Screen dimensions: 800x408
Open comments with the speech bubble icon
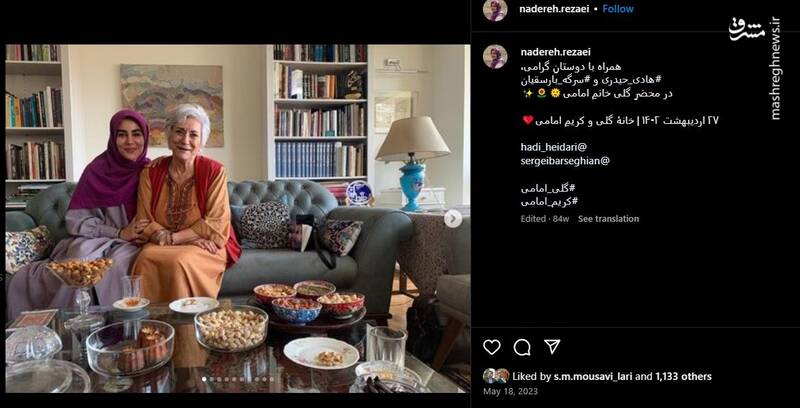click(x=522, y=347)
